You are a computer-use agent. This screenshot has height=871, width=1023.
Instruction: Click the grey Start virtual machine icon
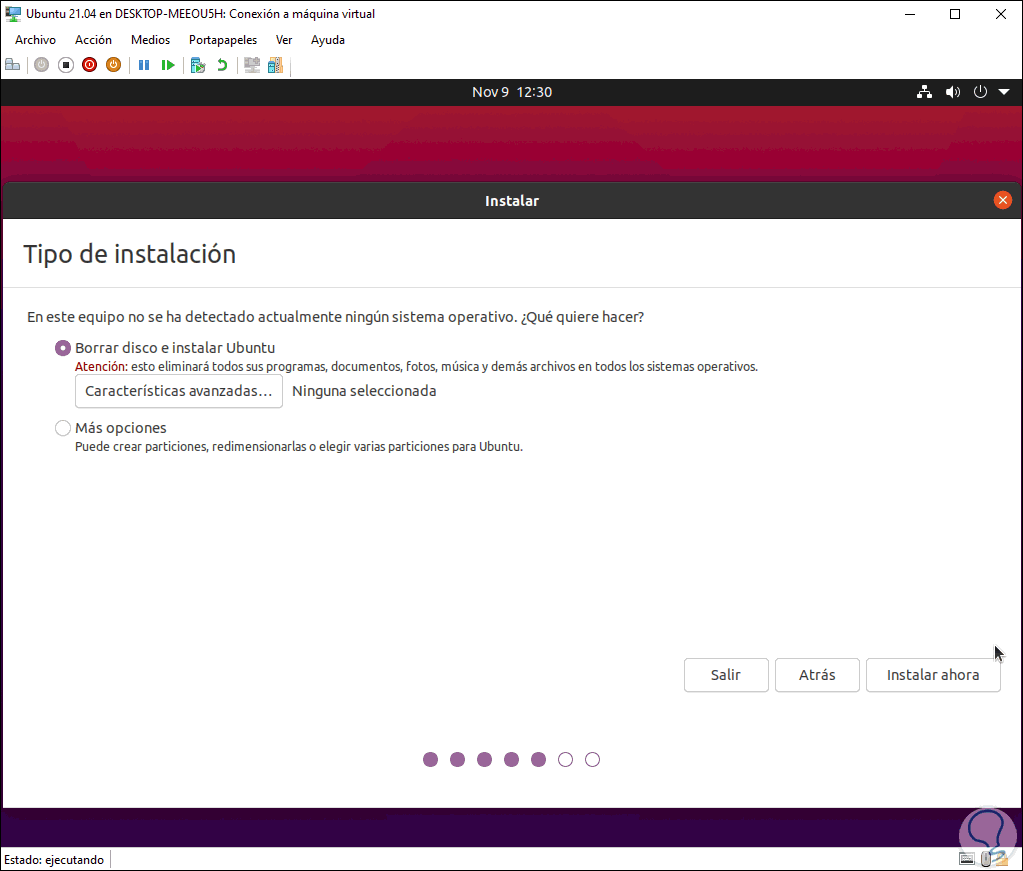coord(41,65)
